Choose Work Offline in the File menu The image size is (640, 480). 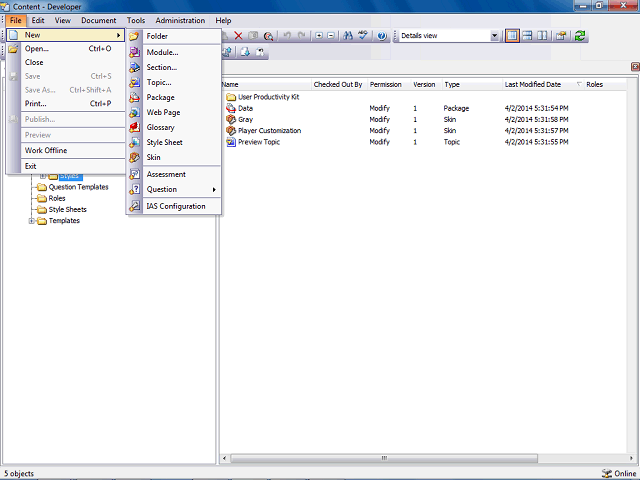[x=65, y=150]
